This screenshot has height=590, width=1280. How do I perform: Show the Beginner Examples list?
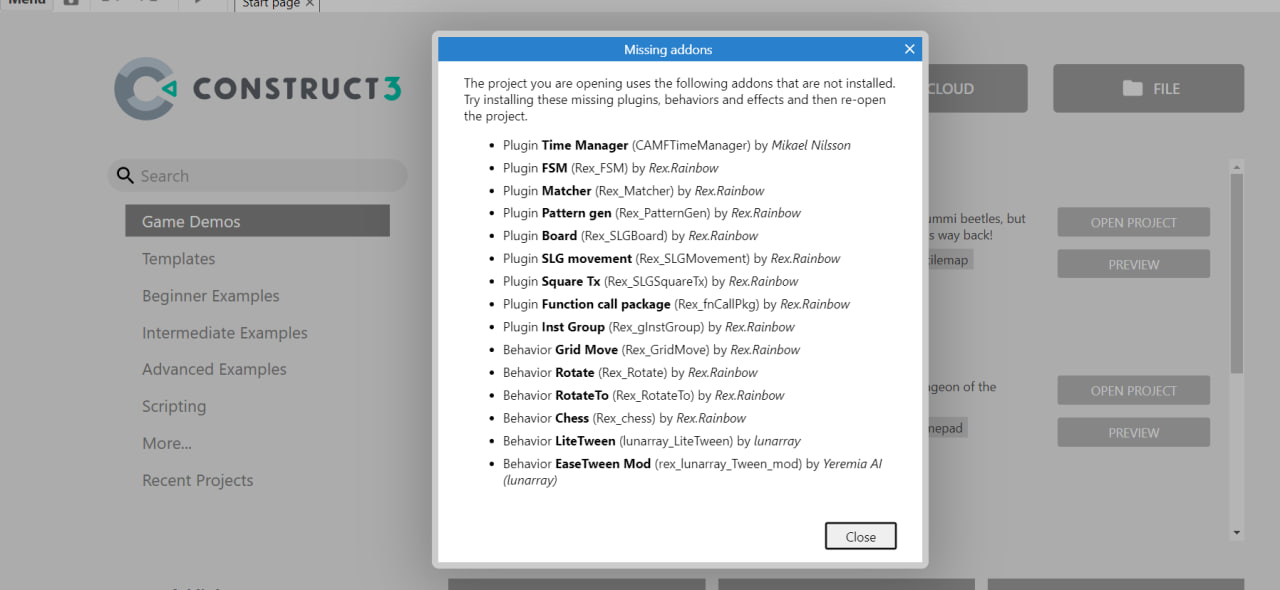click(211, 296)
